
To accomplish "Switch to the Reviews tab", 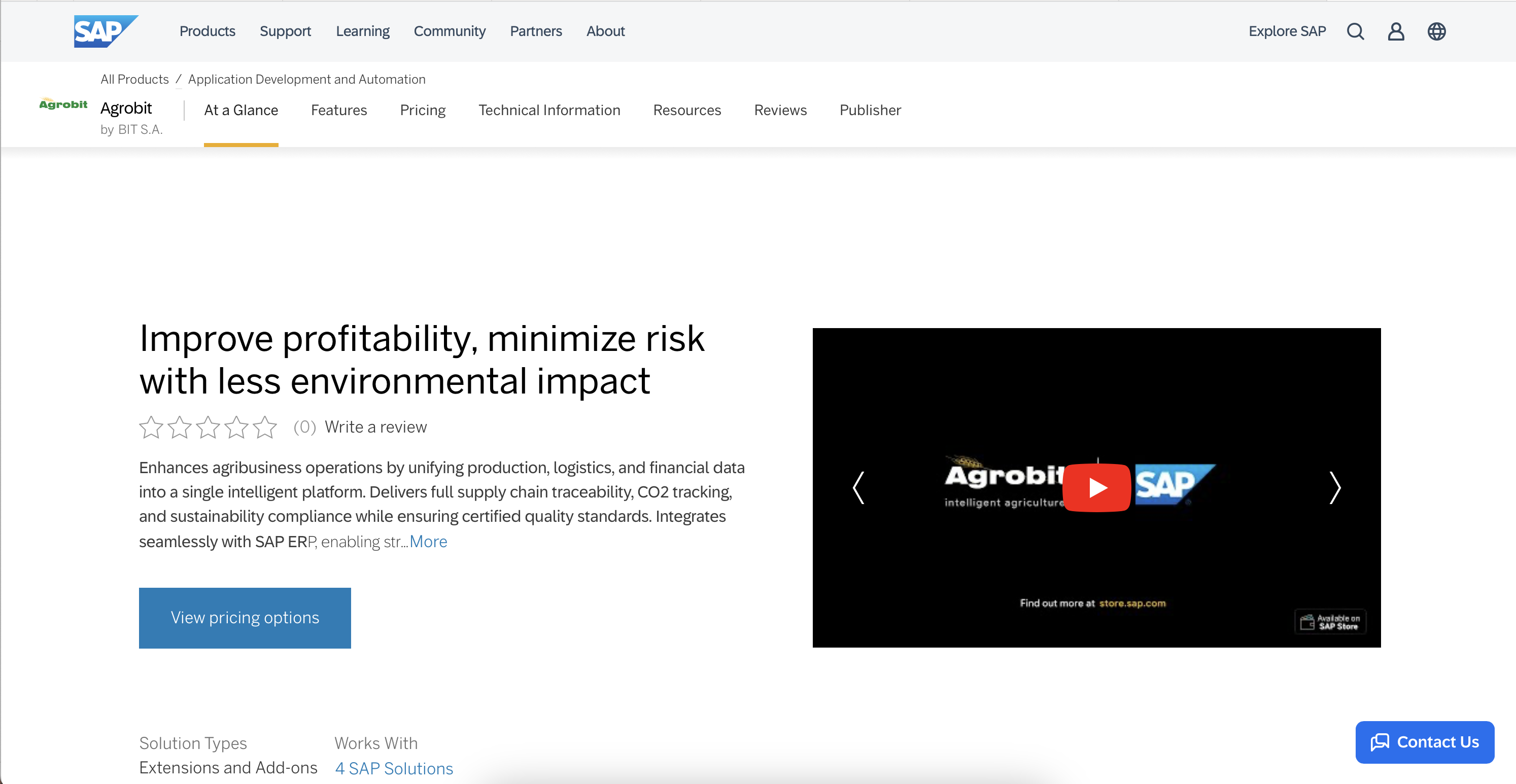I will (780, 110).
